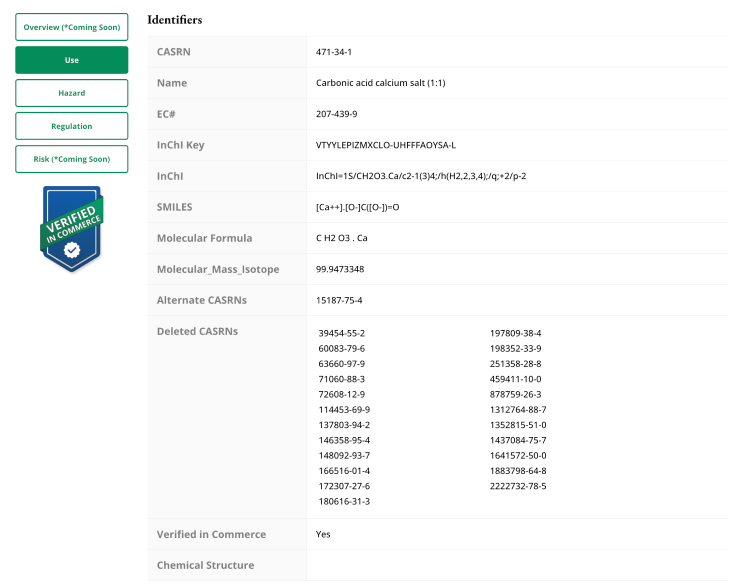The height and width of the screenshot is (585, 739).
Task: Select alternate CASRN 15187-75-4
Action: (339, 301)
